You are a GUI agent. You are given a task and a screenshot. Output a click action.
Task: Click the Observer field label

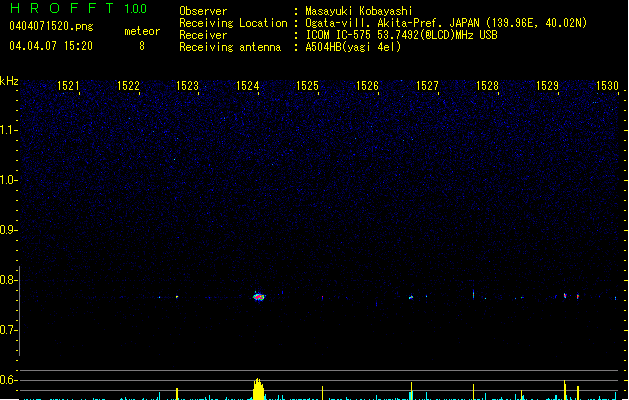pos(203,11)
